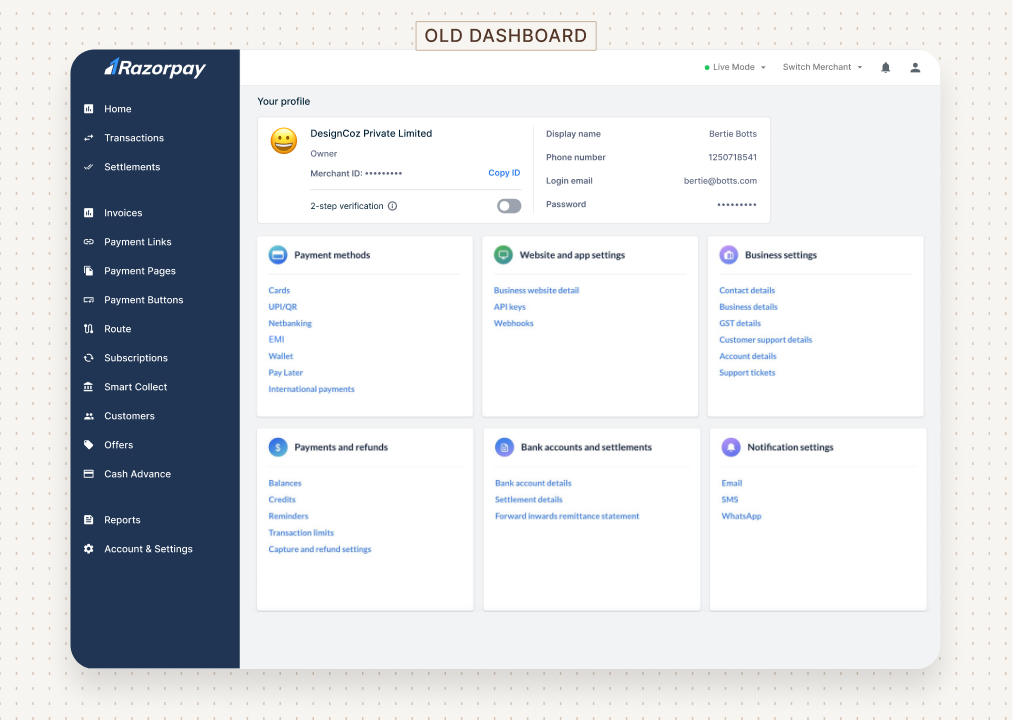
Task: Open the EMI link
Action: 276,339
